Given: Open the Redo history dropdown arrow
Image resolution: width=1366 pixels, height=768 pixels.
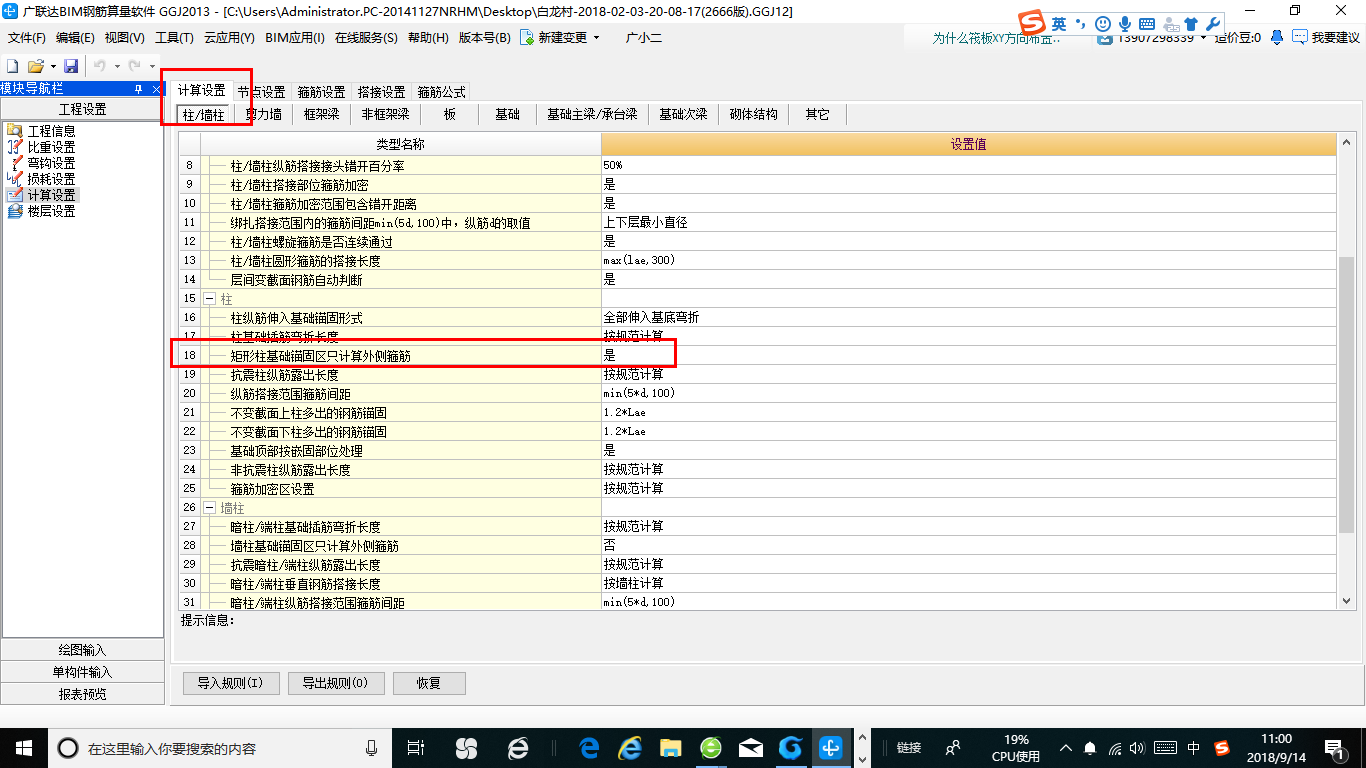Looking at the screenshot, I should click(x=151, y=67).
